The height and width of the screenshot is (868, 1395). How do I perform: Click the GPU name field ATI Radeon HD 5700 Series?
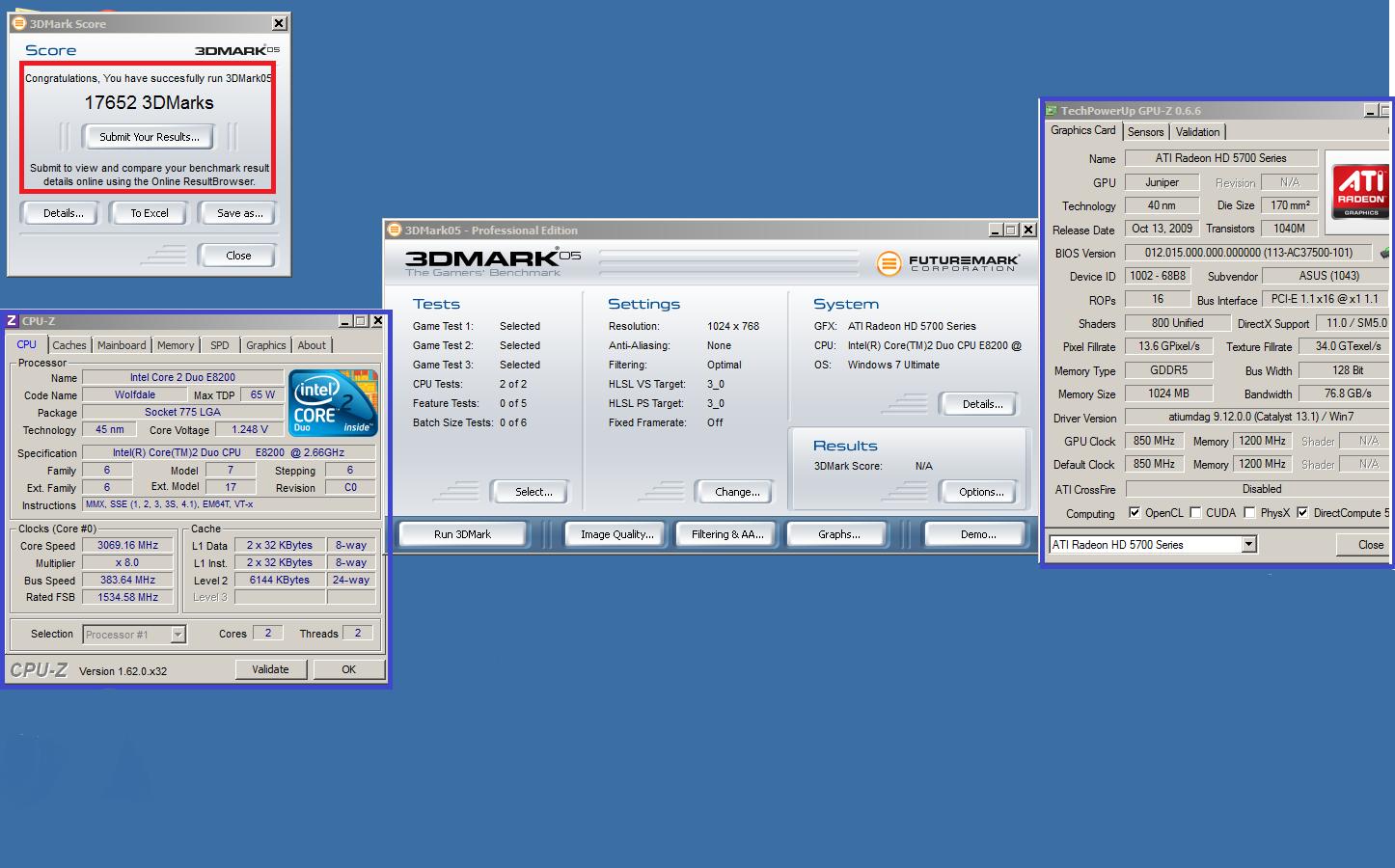click(x=1220, y=158)
